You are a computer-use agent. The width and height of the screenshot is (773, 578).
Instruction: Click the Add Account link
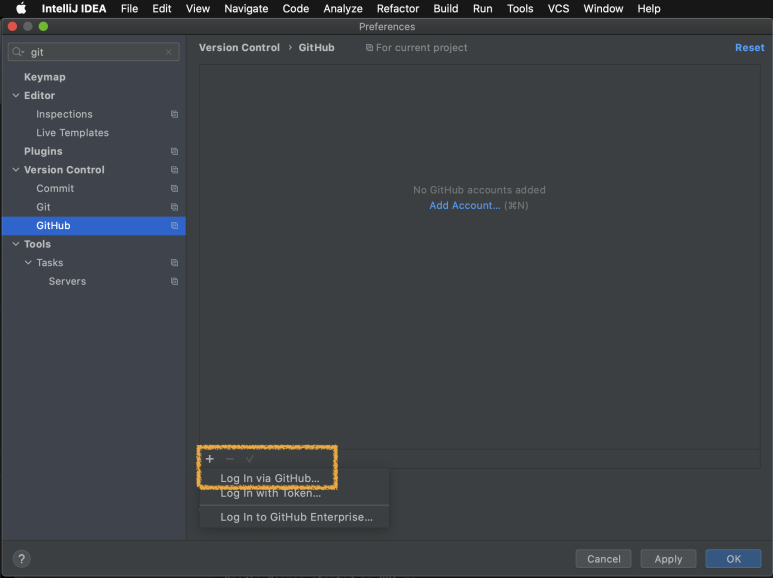coord(464,206)
